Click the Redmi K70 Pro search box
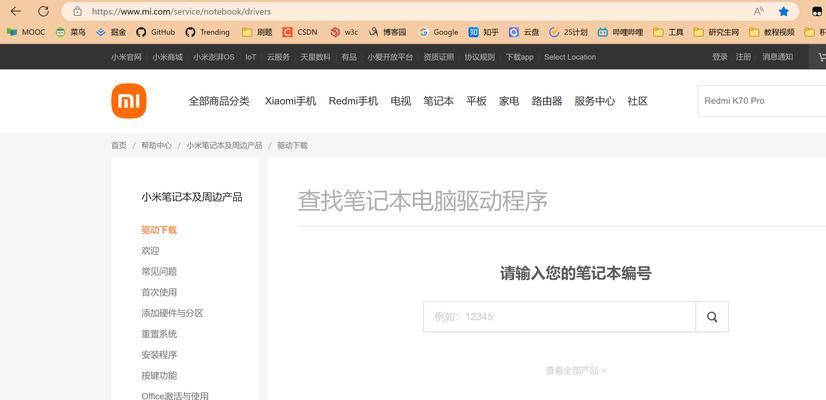The width and height of the screenshot is (826, 400). (762, 101)
